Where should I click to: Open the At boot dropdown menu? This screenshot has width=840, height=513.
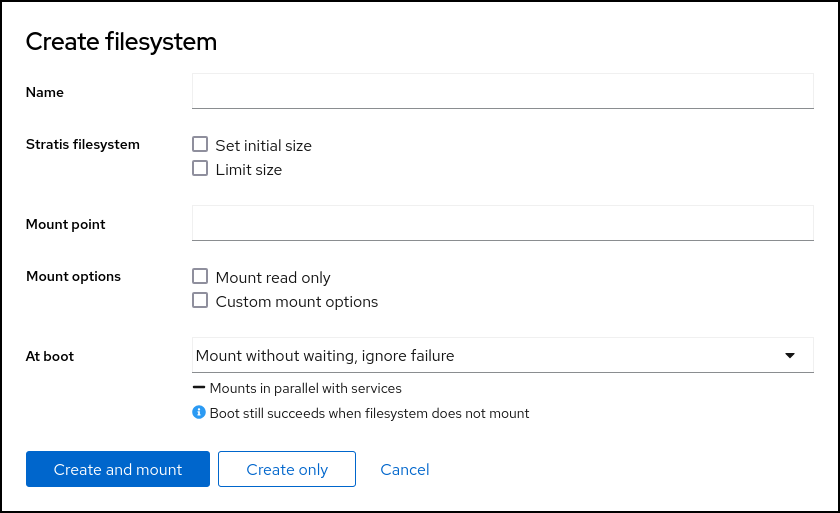(x=502, y=355)
